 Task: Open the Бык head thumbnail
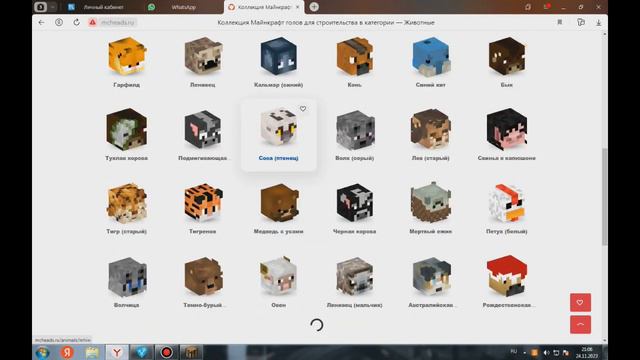pyautogui.click(x=507, y=56)
